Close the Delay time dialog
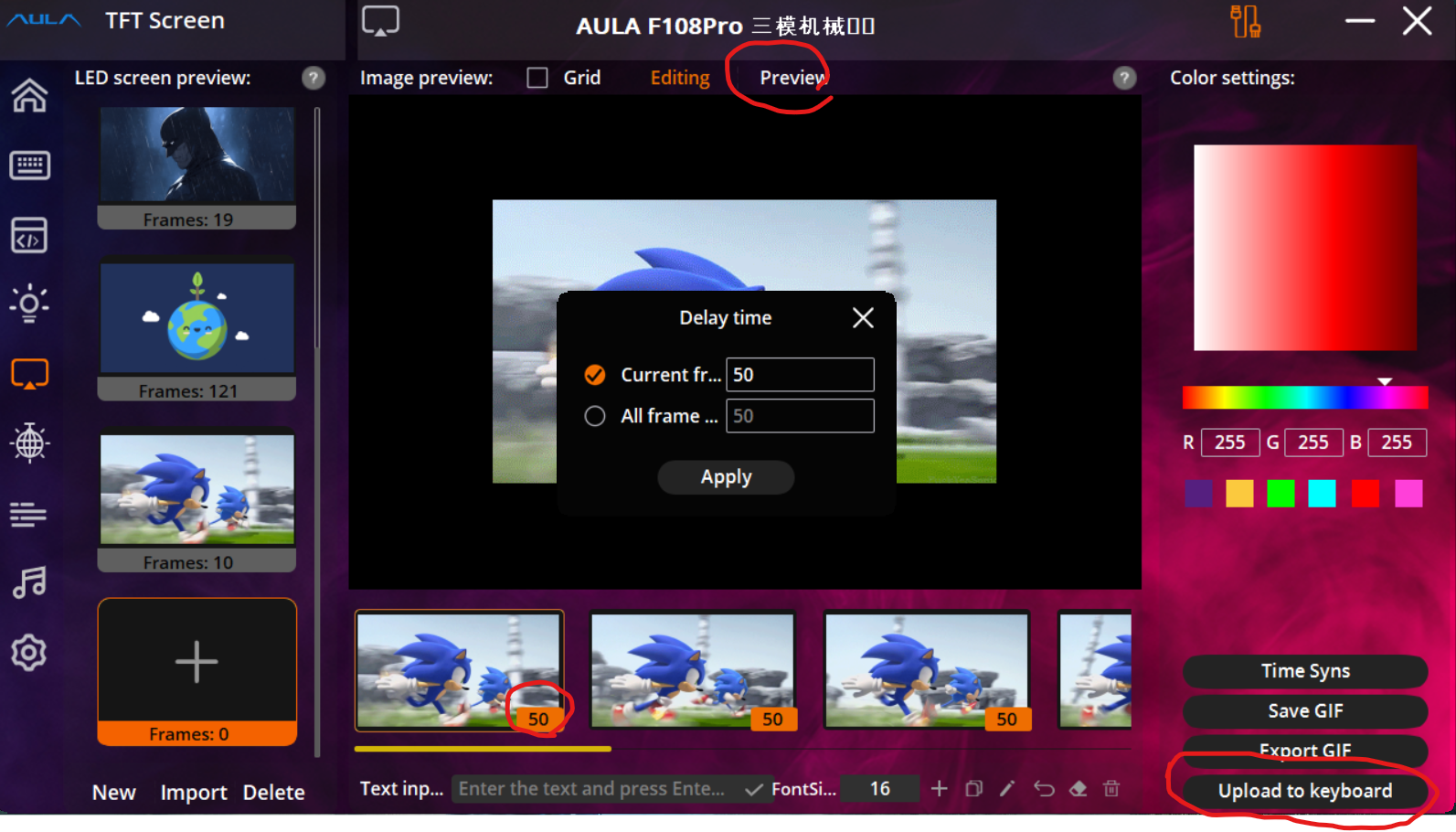The width and height of the screenshot is (1456, 832). coord(863,317)
